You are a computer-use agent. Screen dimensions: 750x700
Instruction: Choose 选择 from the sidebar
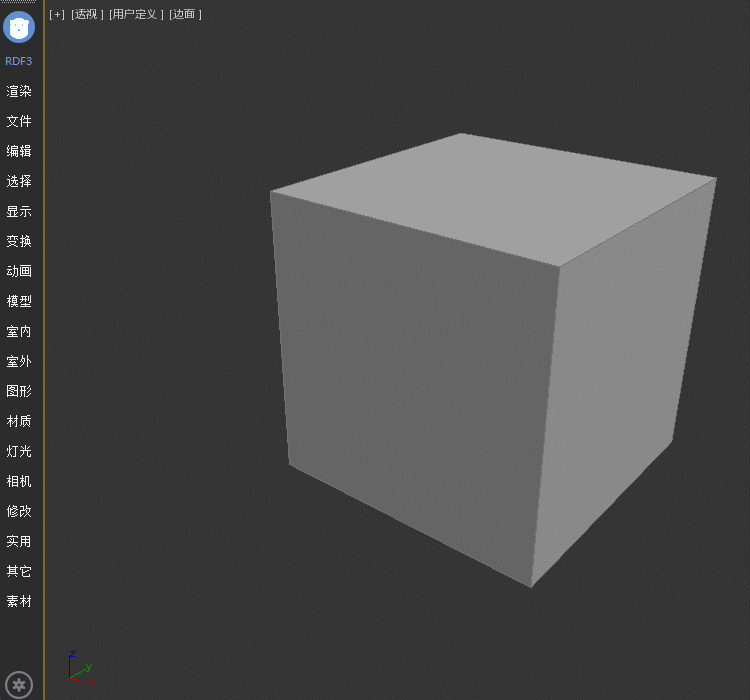(19, 181)
